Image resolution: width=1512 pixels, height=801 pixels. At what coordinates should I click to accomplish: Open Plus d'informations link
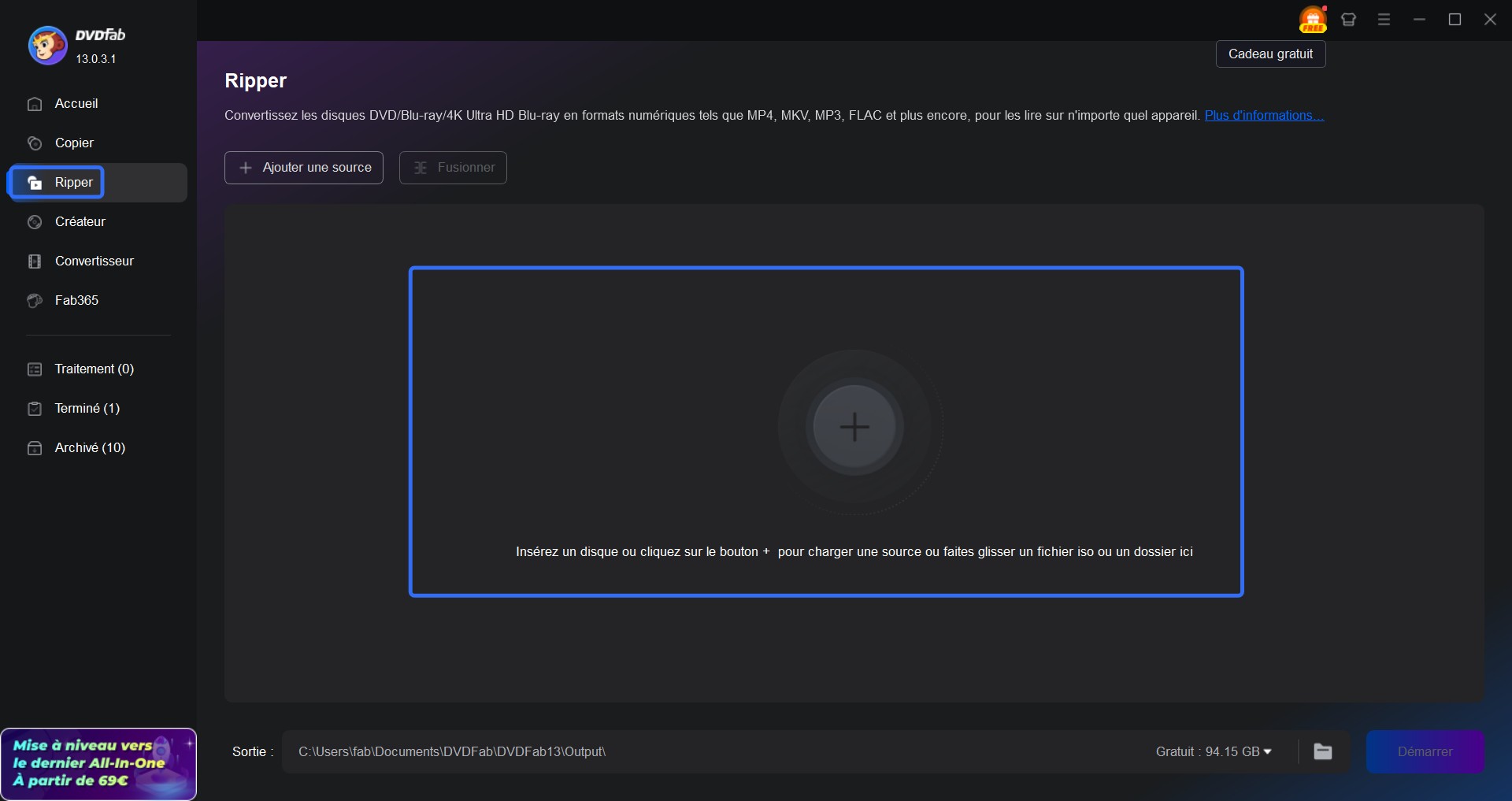click(x=1264, y=116)
